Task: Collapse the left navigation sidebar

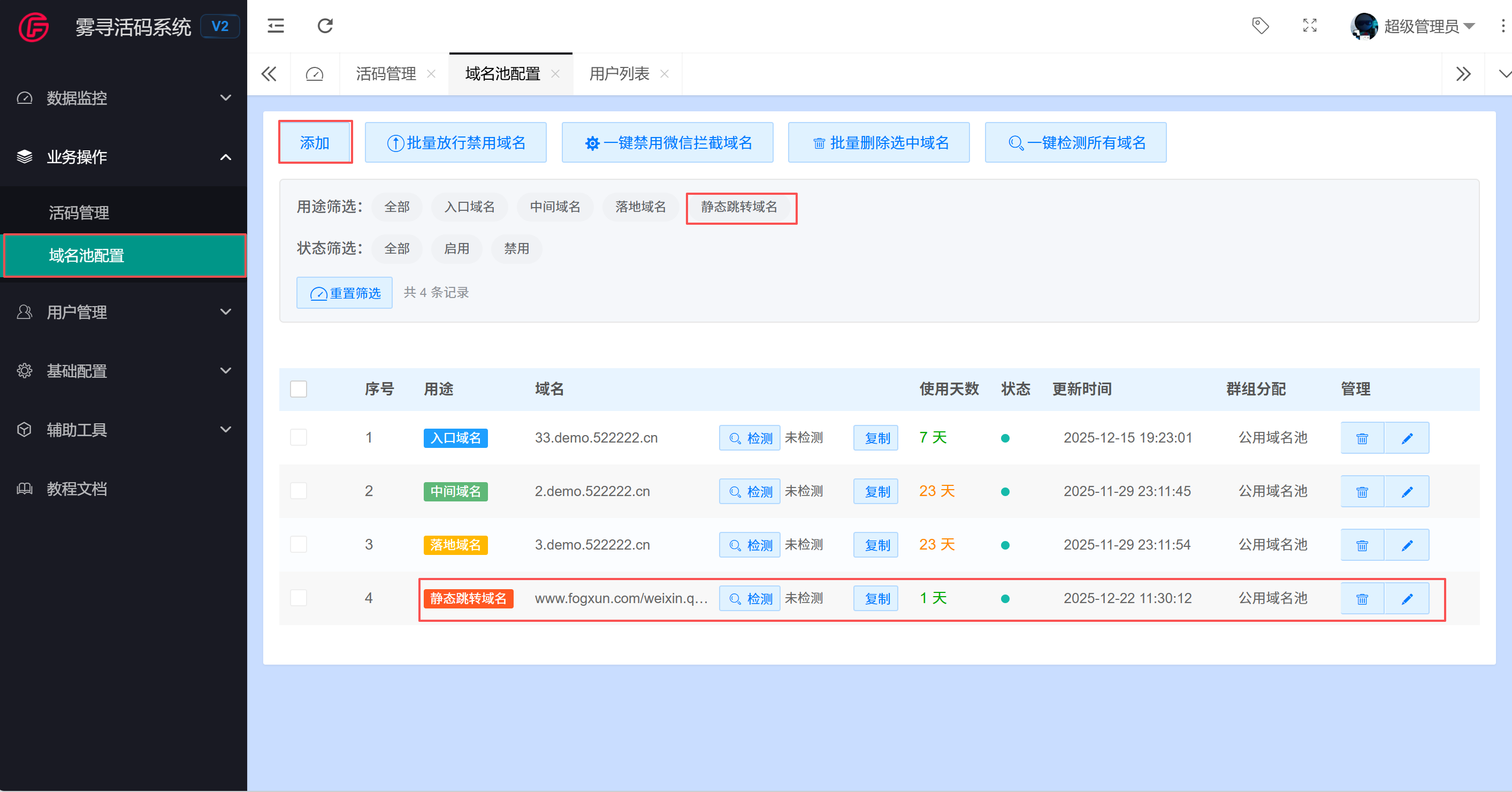Action: click(276, 26)
